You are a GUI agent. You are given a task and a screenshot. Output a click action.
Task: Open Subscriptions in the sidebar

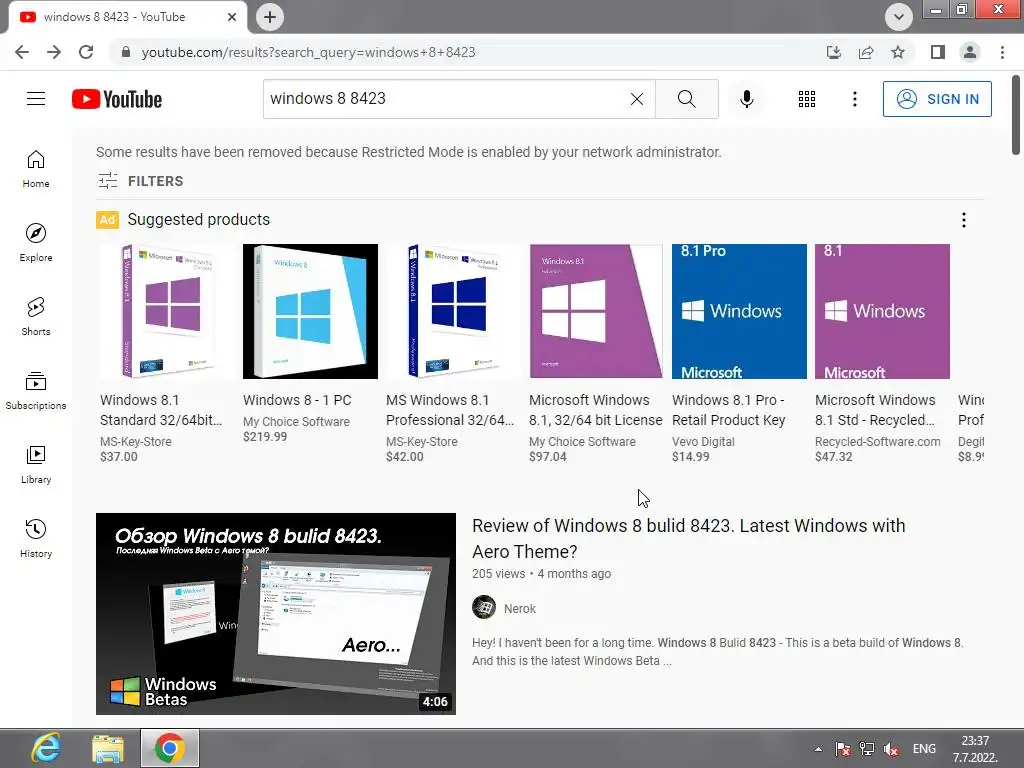click(36, 391)
